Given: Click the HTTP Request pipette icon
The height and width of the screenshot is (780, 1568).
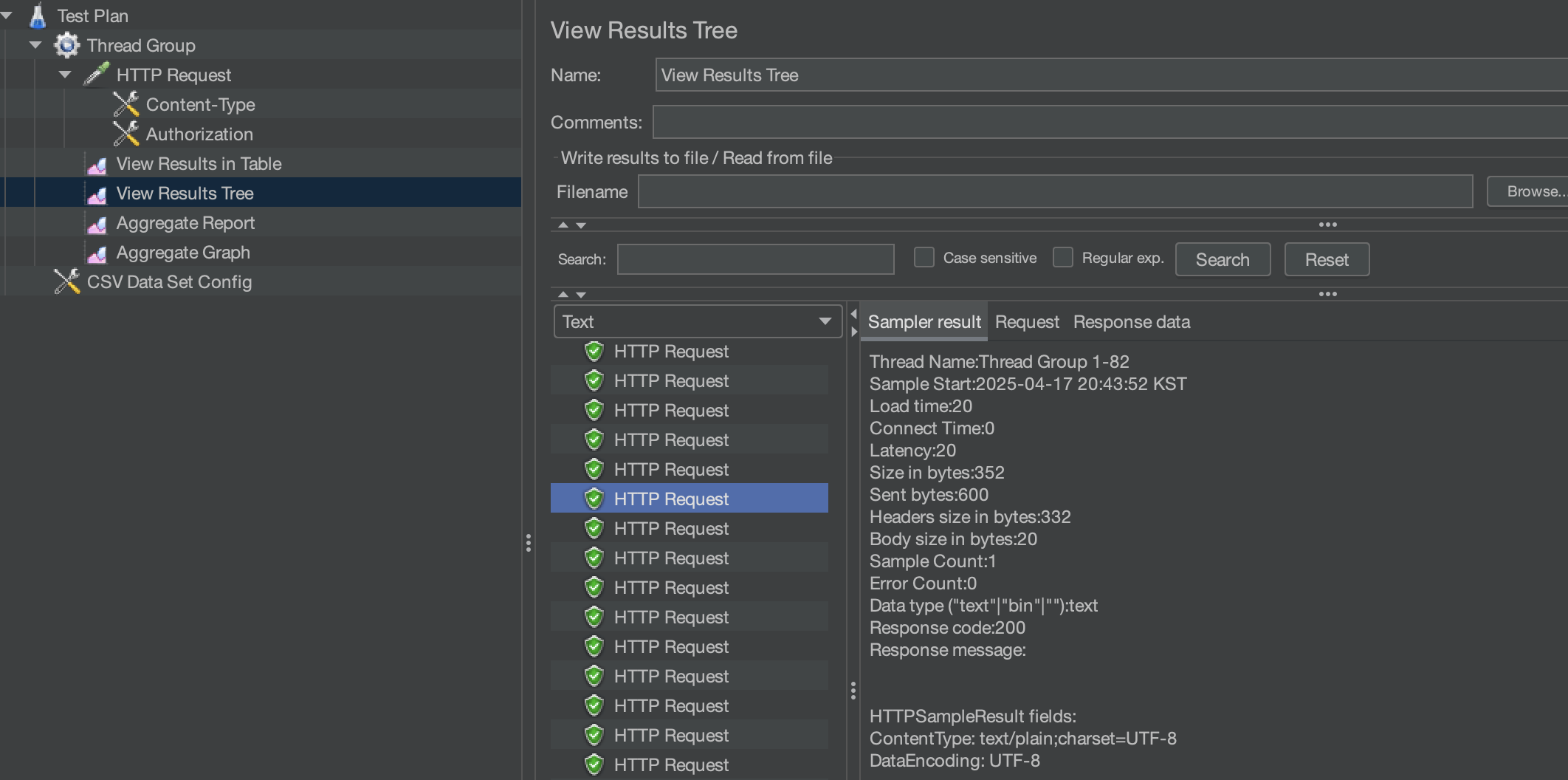Looking at the screenshot, I should 97,75.
